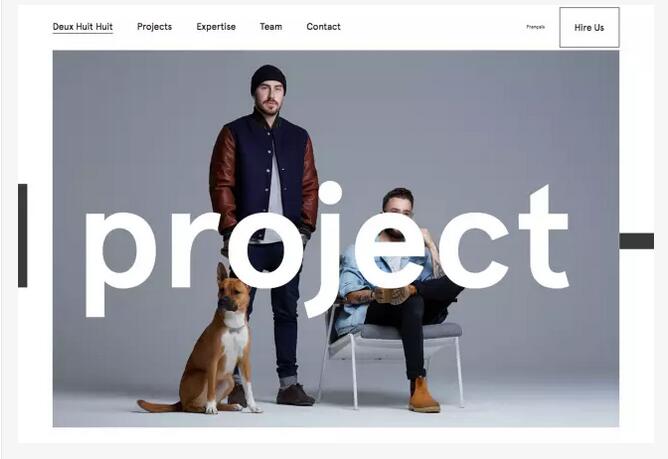Screen dimensions: 668x459
Task: Click the letter c in project
Action: point(473,251)
